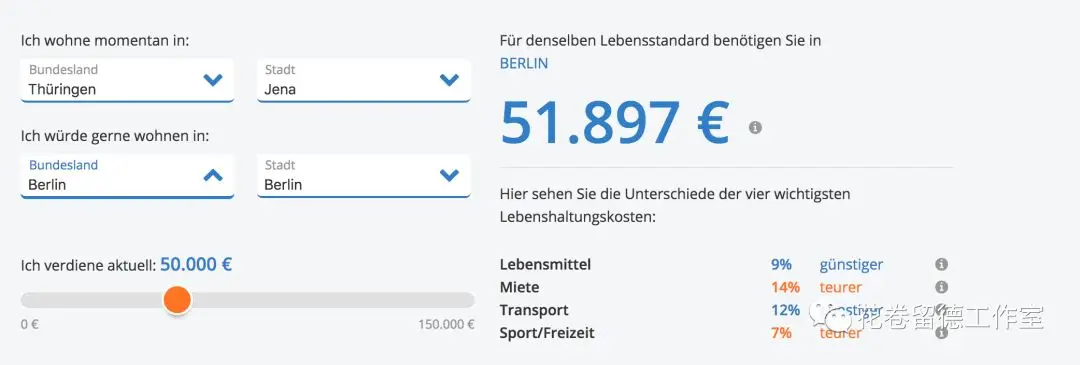
Task: Open current Bundesland dropdown showing Thüringen
Action: click(127, 81)
